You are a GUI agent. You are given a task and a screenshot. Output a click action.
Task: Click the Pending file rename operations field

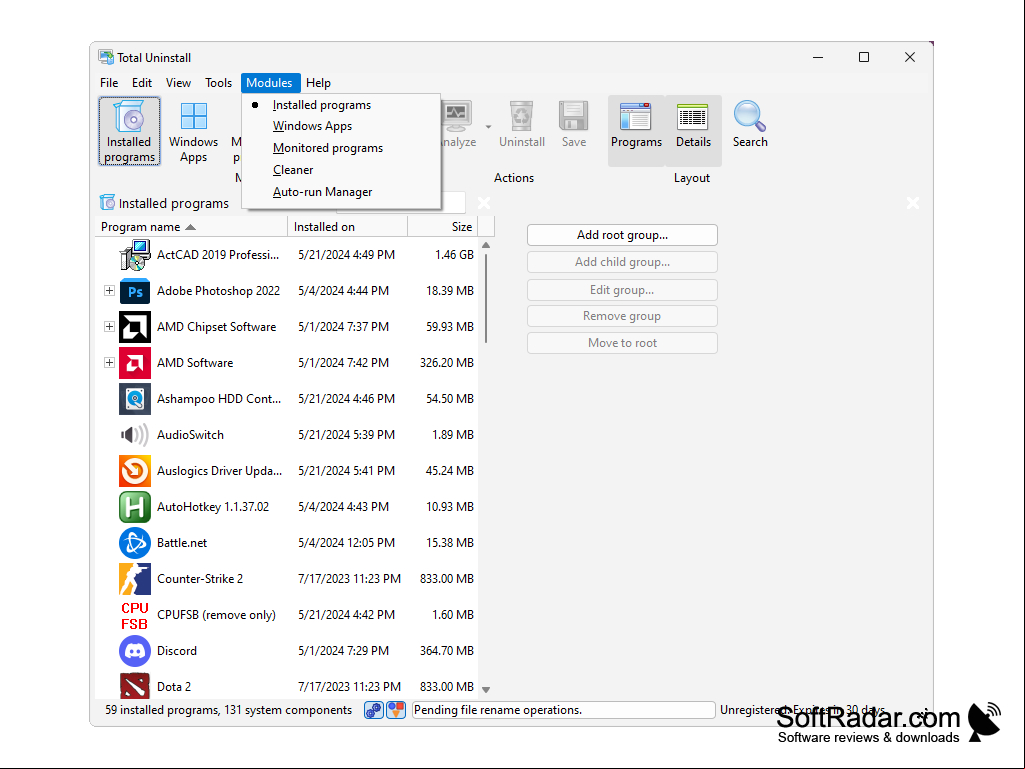pos(563,710)
